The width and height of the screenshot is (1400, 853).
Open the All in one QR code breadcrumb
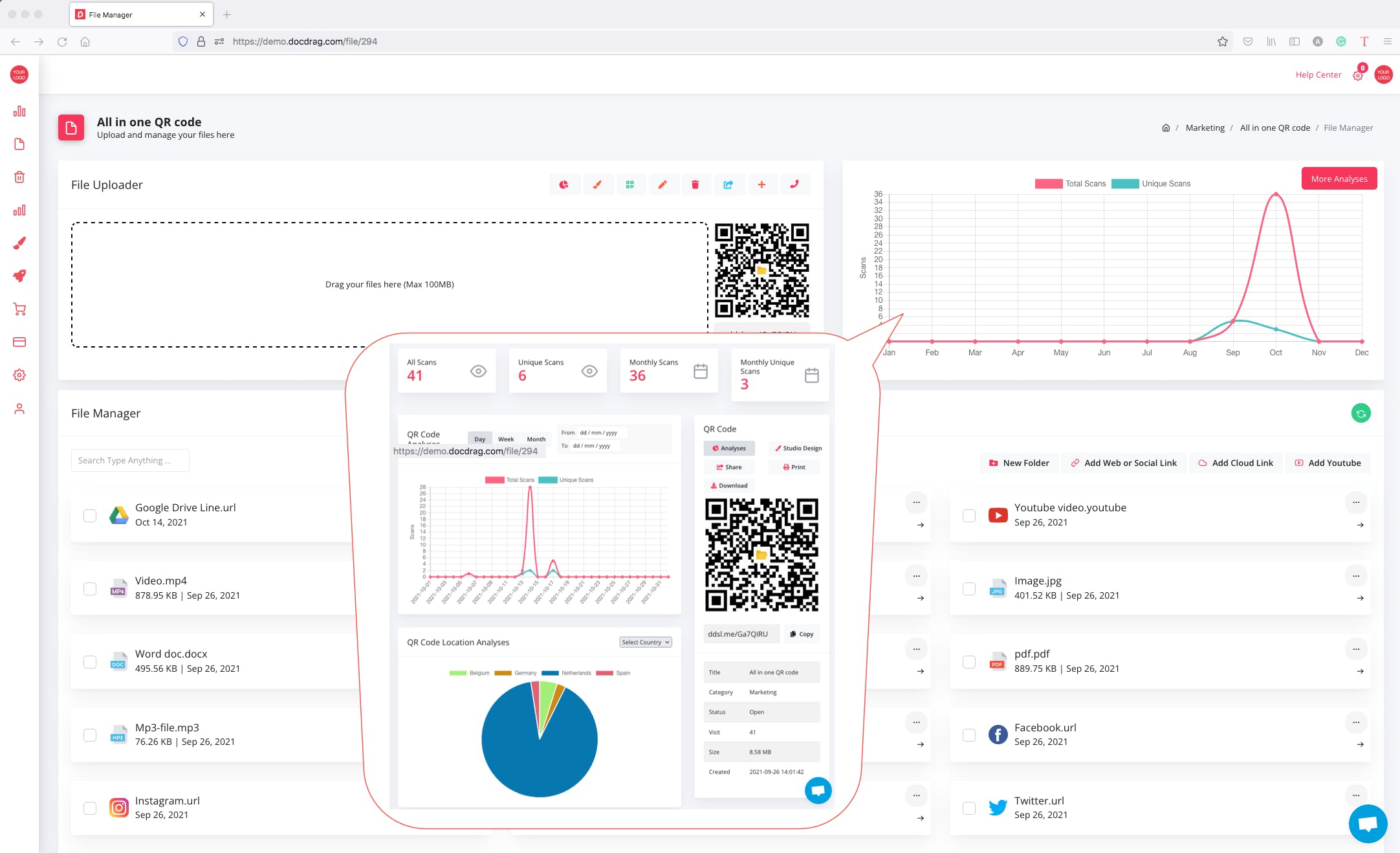tap(1274, 127)
